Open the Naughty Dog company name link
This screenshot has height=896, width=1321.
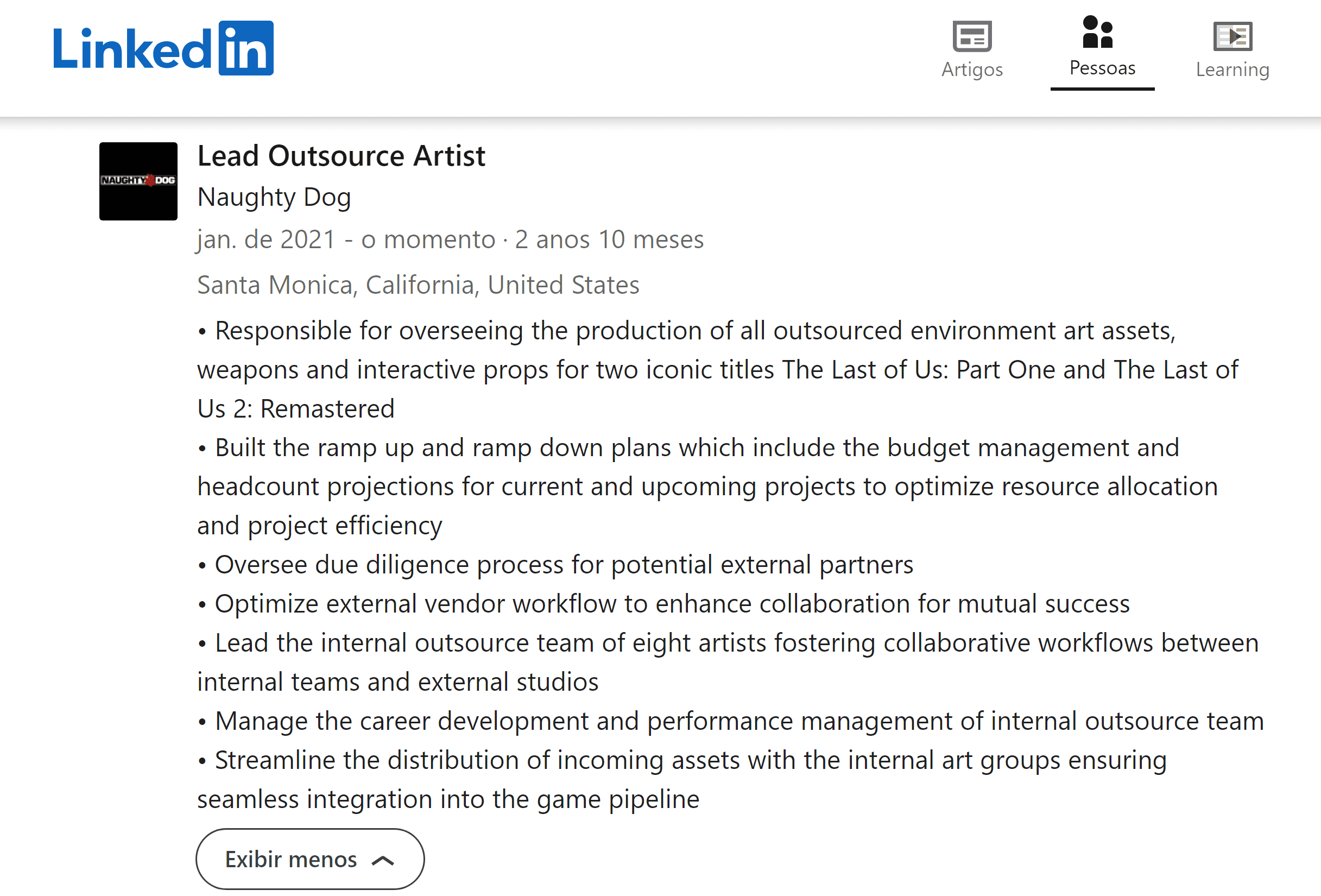[274, 197]
